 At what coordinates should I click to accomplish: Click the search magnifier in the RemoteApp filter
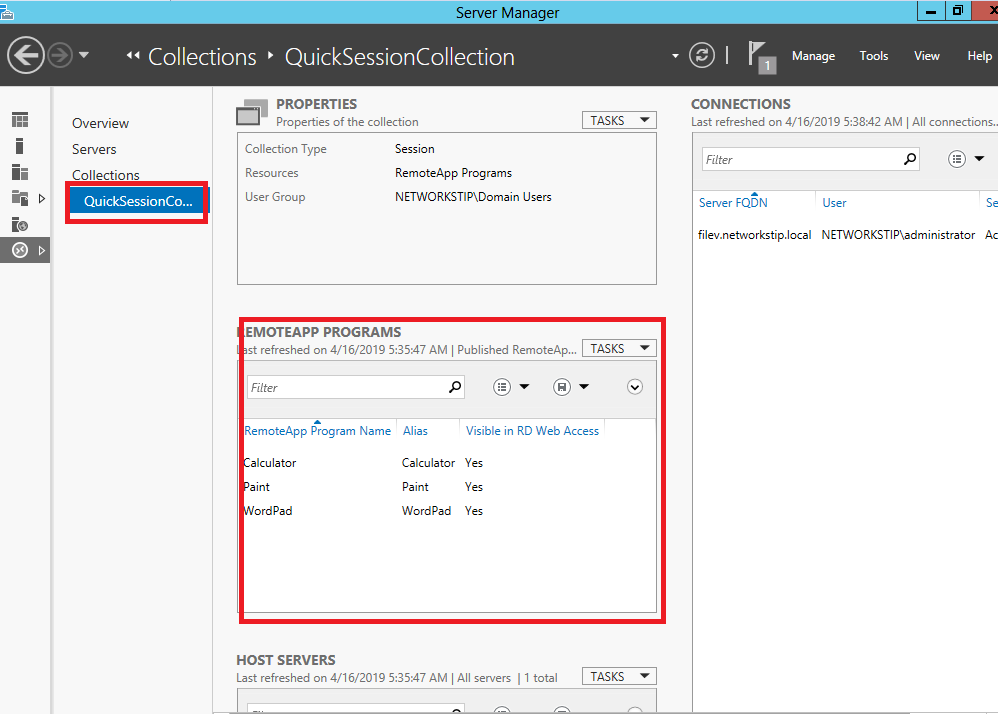pyautogui.click(x=455, y=386)
